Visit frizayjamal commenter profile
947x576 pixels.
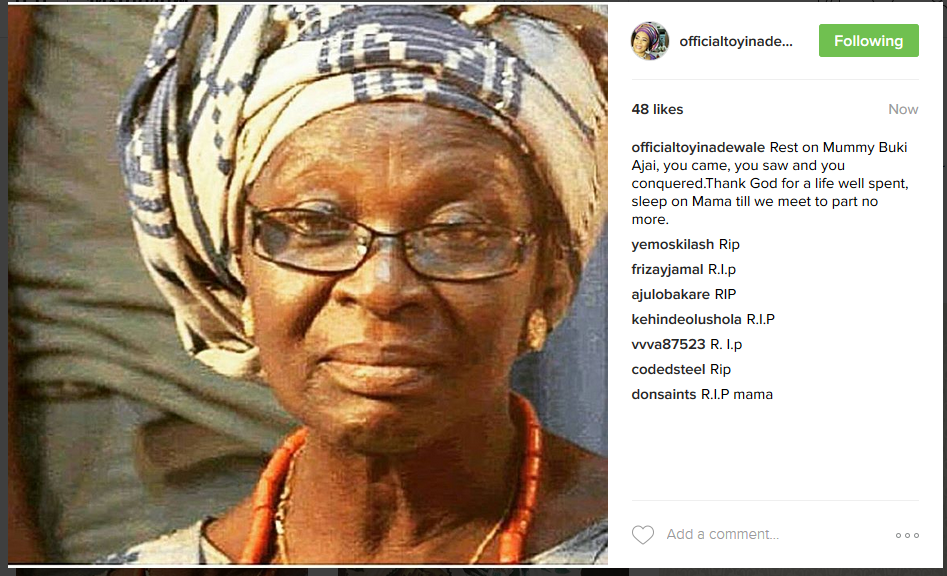(x=667, y=269)
